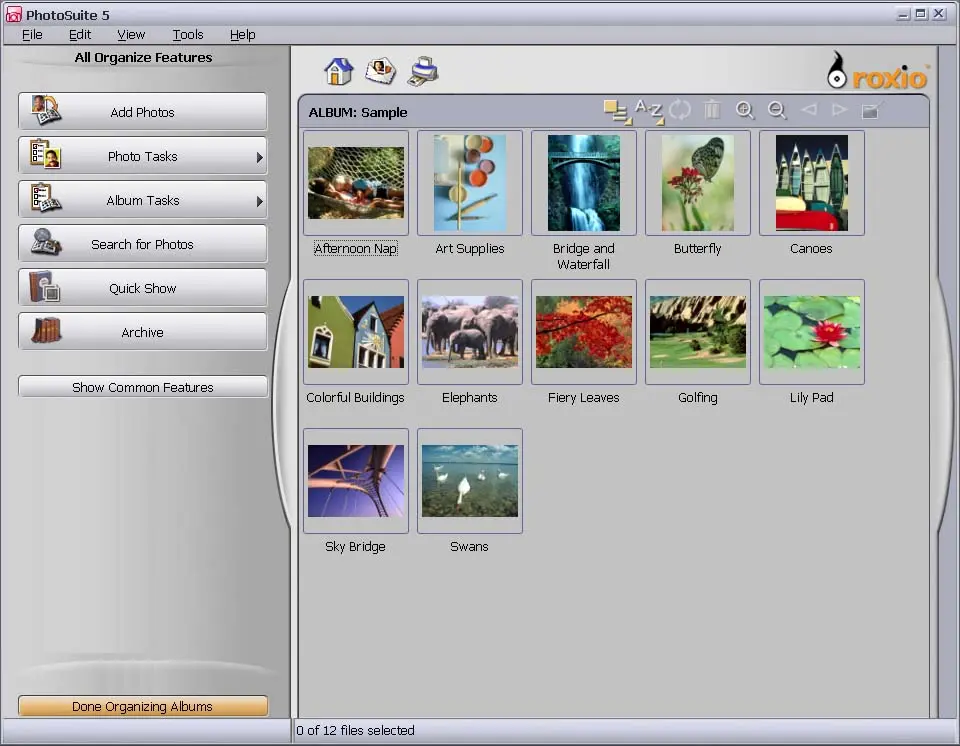Image resolution: width=960 pixels, height=746 pixels.
Task: Click Show Common Features button
Action: coord(143,387)
